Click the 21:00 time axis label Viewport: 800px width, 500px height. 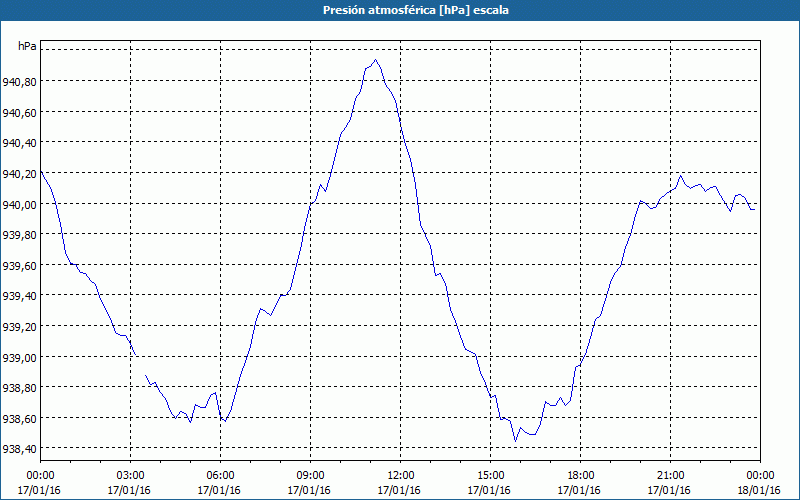click(670, 476)
